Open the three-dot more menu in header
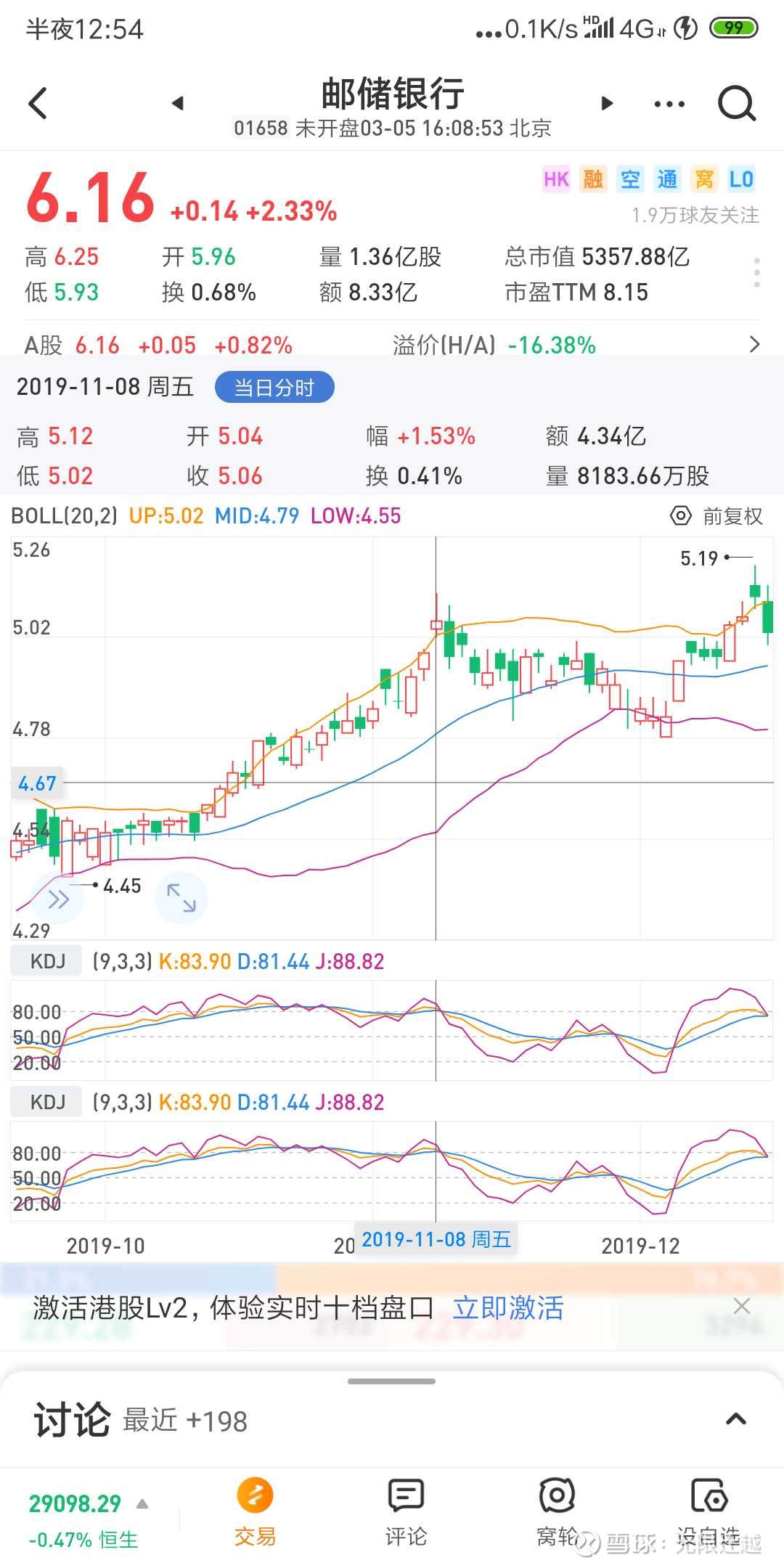Viewport: 784px width, 1568px height. coord(669,105)
